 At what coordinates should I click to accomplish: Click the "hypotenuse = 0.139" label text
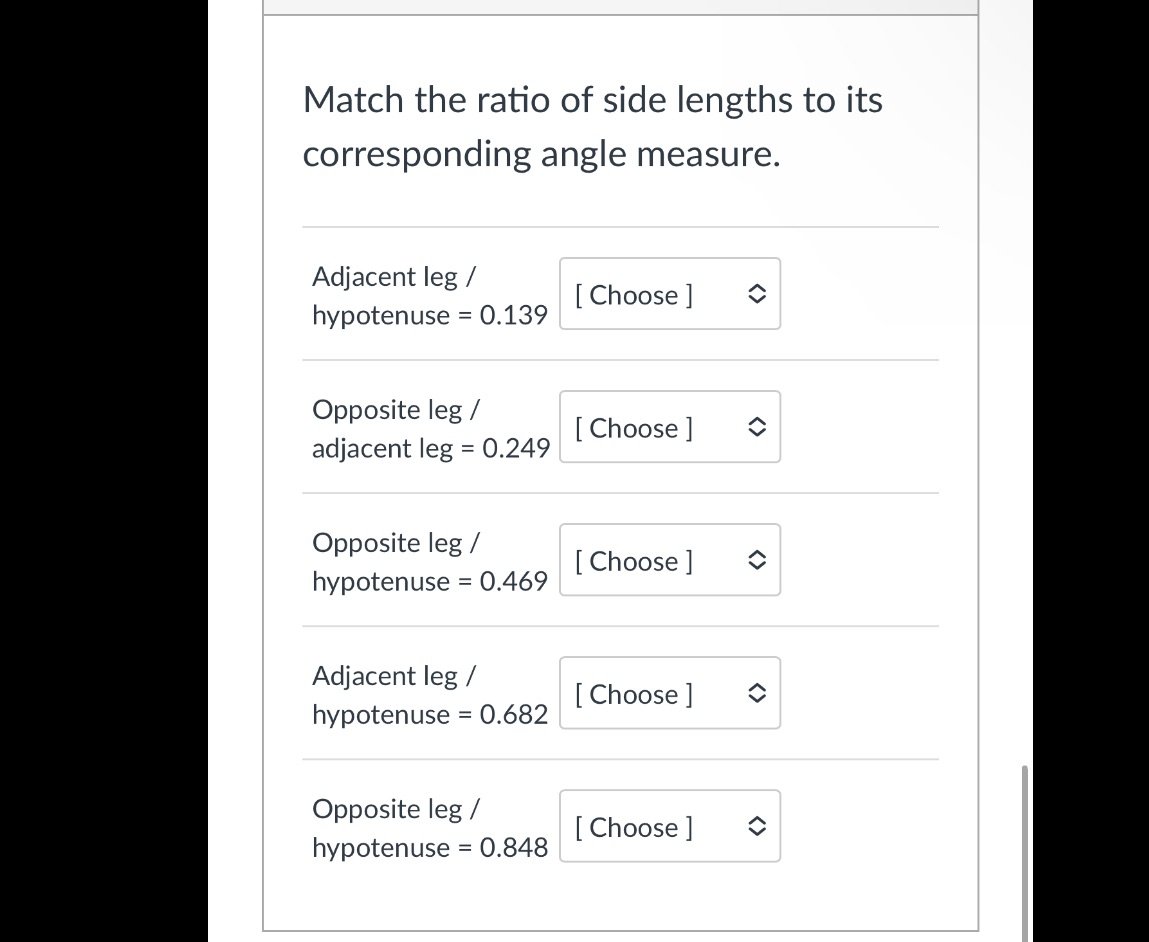pyautogui.click(x=429, y=316)
